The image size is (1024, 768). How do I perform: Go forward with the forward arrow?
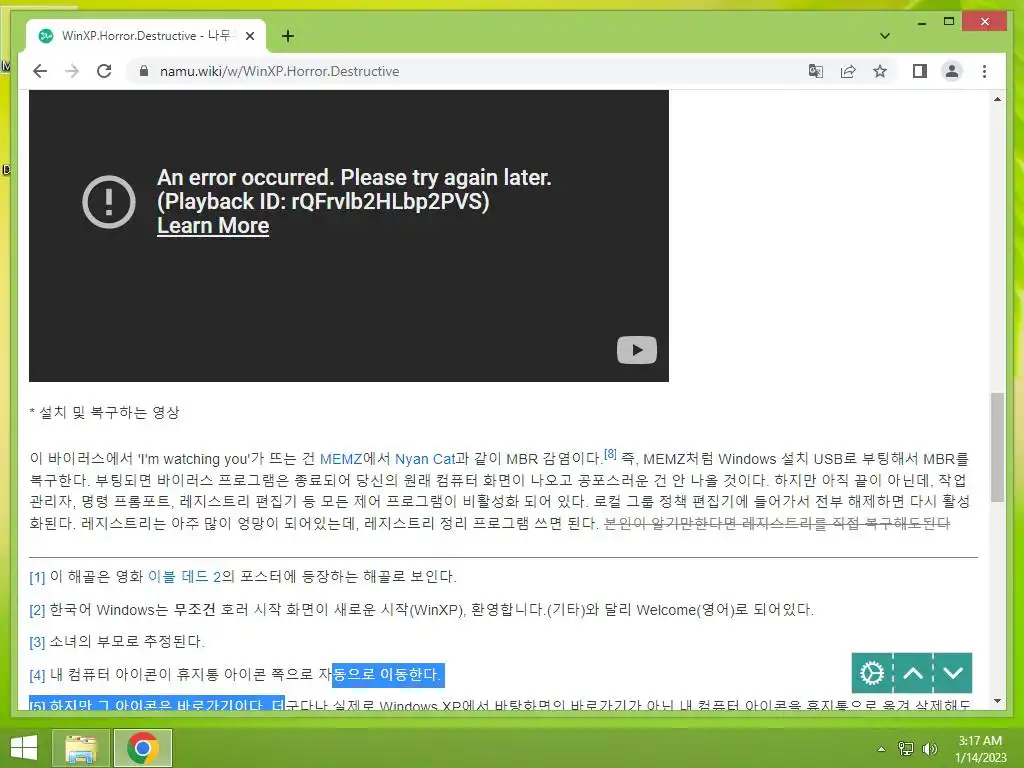(x=72, y=71)
